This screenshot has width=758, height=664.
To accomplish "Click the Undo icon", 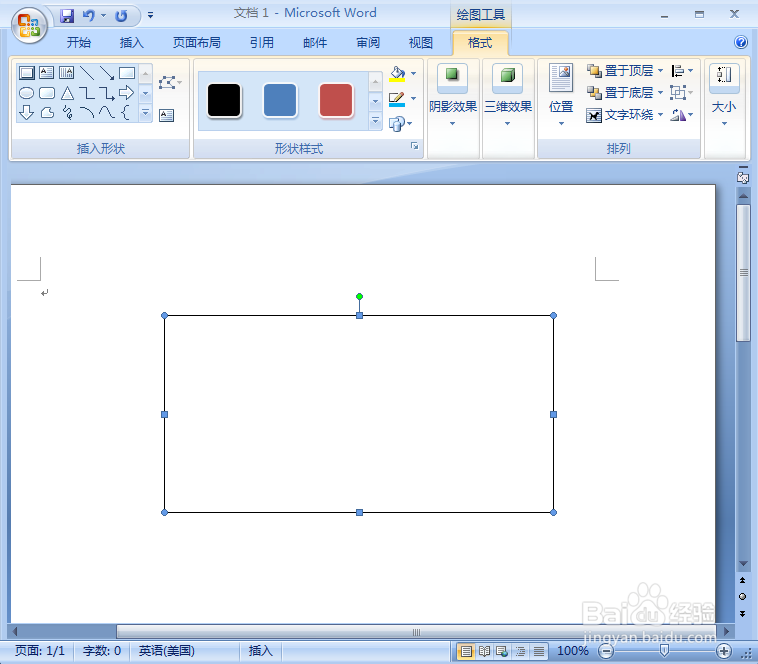I will (88, 16).
